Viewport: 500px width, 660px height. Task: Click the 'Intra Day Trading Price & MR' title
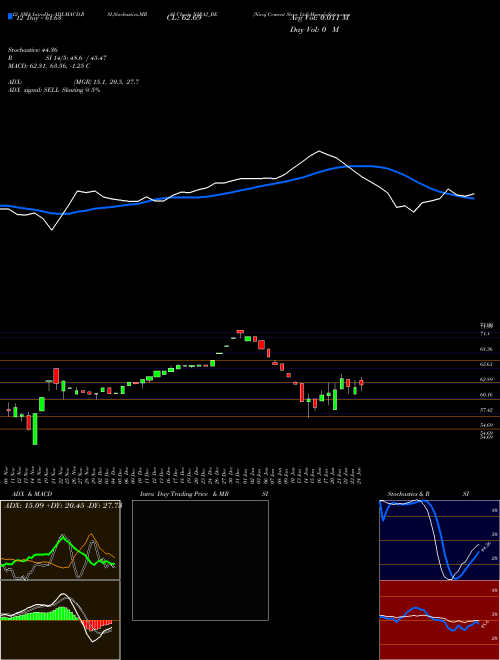click(184, 494)
